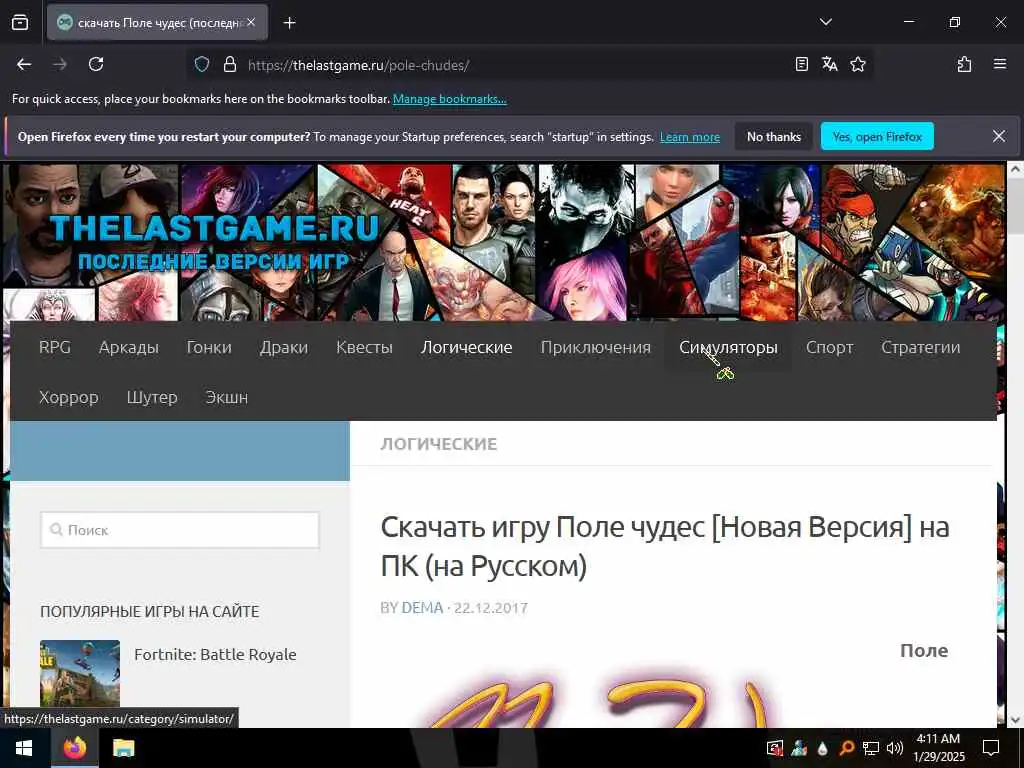Open the Manage bookmarks link
This screenshot has height=768, width=1024.
449,99
